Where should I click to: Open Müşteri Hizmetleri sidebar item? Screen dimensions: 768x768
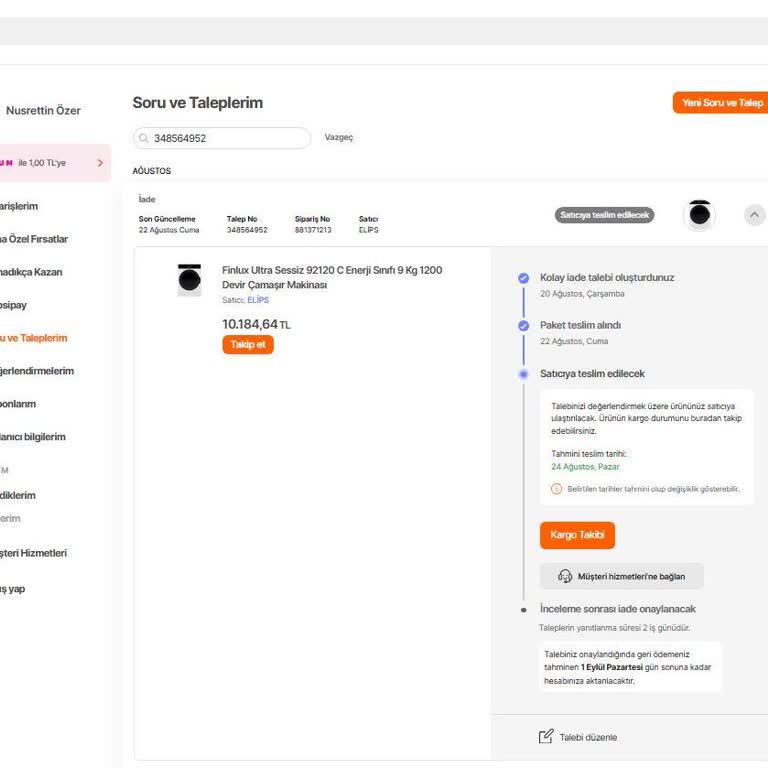(34, 553)
